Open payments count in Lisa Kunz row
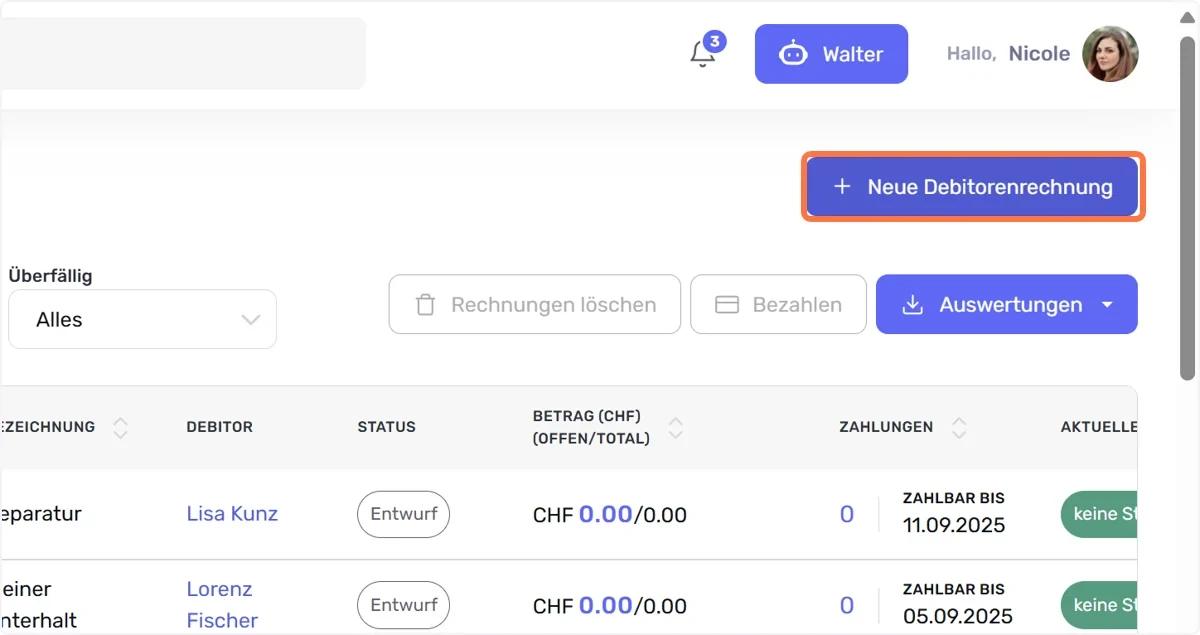 [847, 514]
